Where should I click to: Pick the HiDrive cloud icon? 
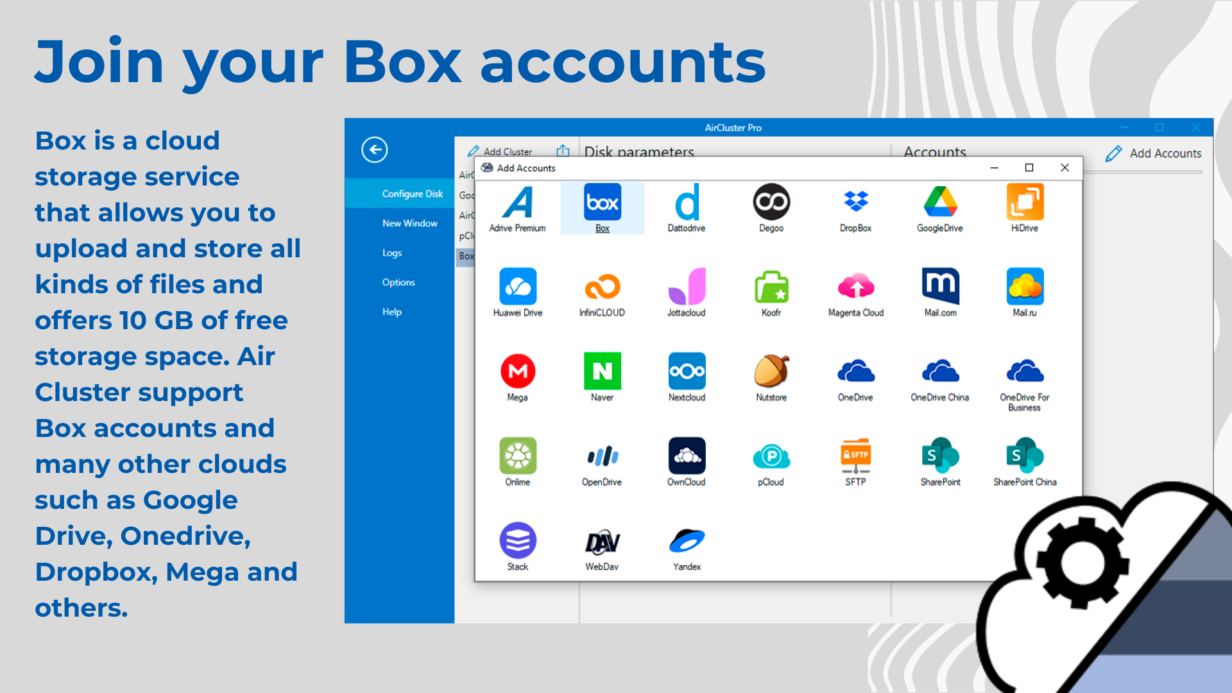[x=1025, y=202]
